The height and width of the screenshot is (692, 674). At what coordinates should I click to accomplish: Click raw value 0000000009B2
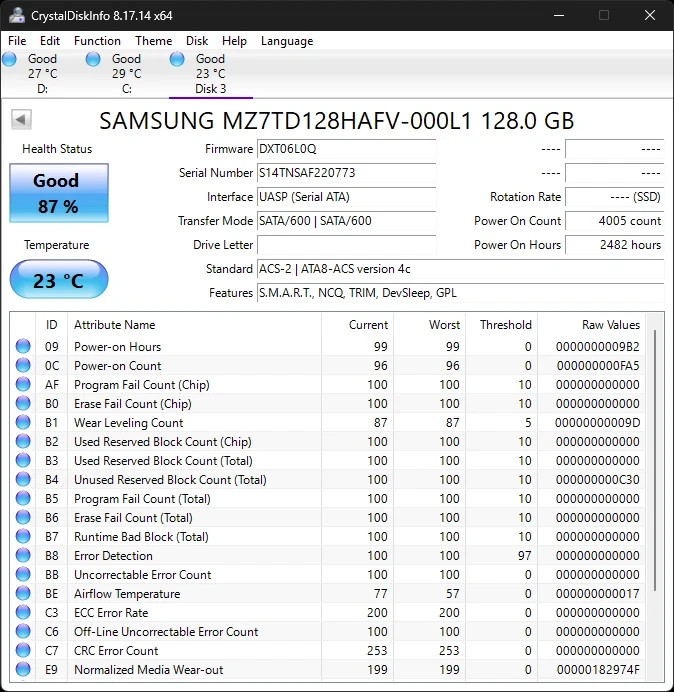[598, 347]
